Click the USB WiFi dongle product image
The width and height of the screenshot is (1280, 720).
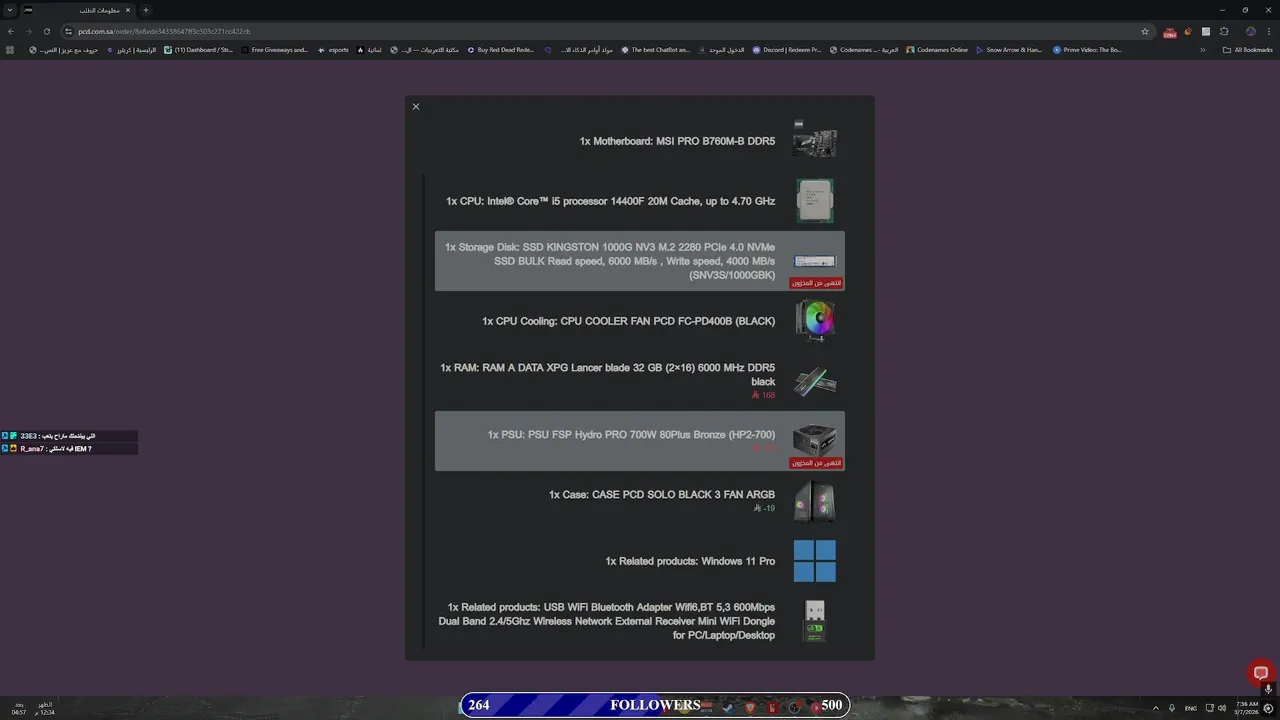[815, 621]
